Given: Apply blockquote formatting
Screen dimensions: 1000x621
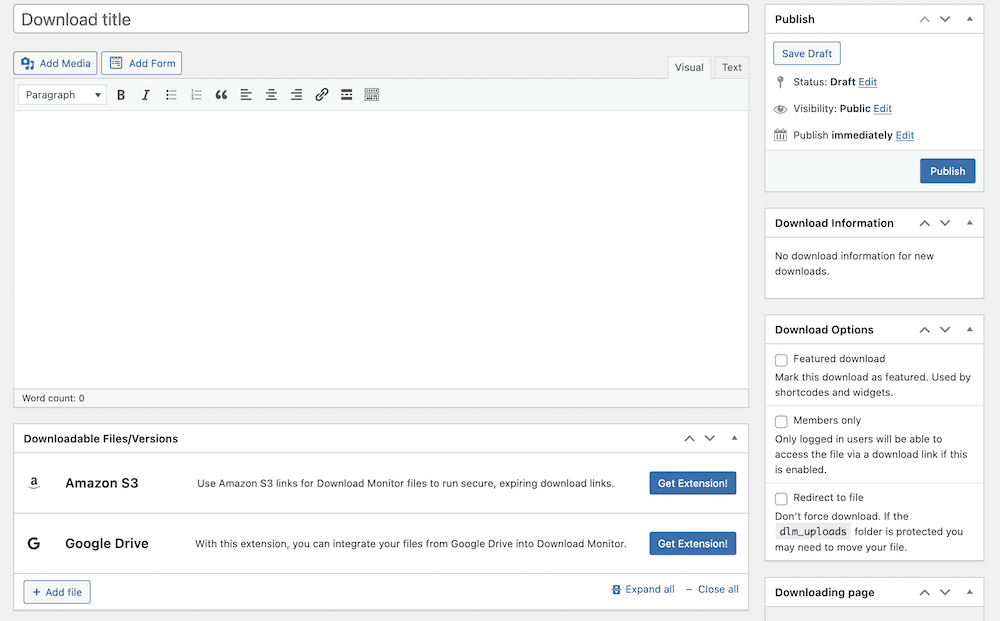Looking at the screenshot, I should click(221, 95).
